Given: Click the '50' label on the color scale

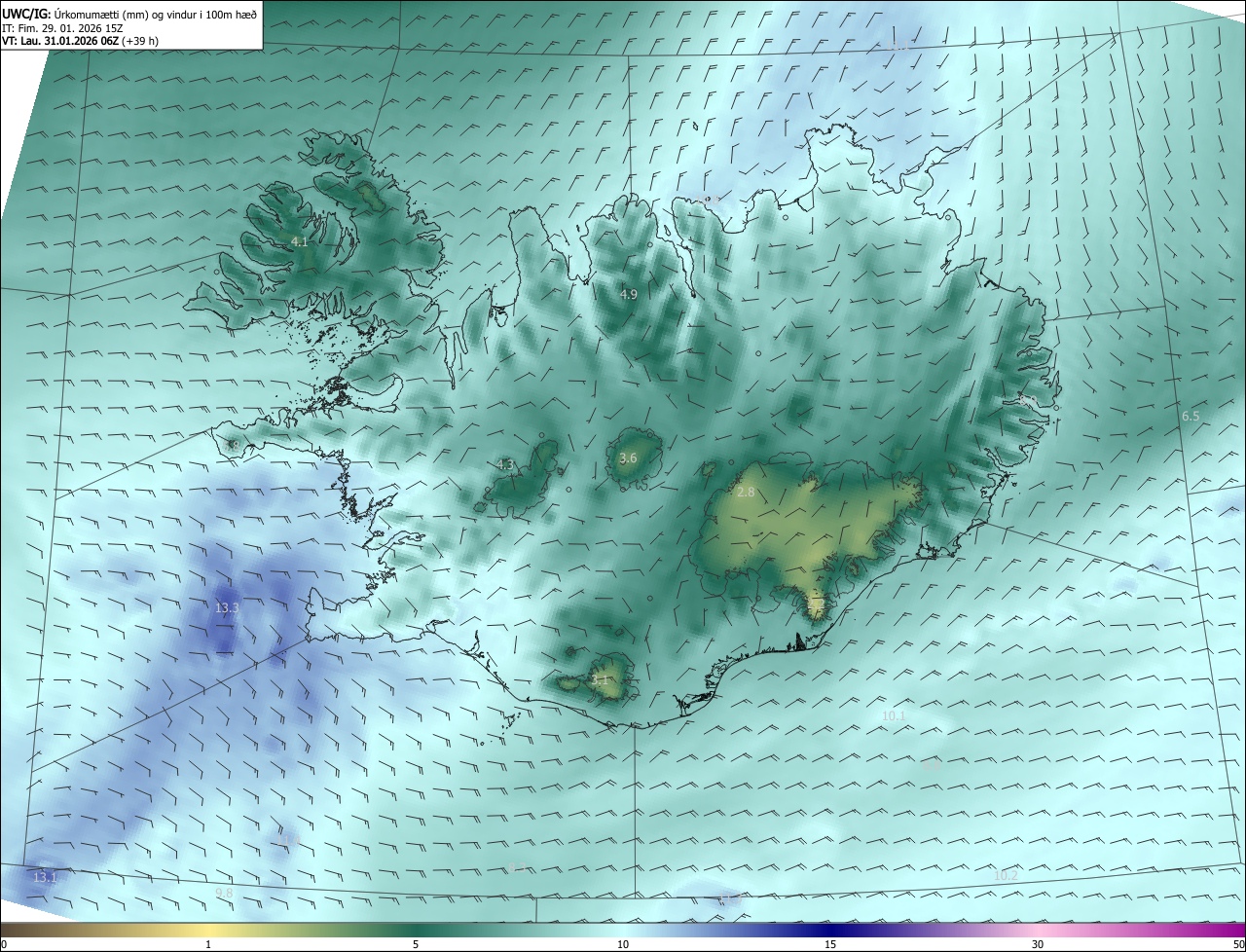Looking at the screenshot, I should point(1238,944).
